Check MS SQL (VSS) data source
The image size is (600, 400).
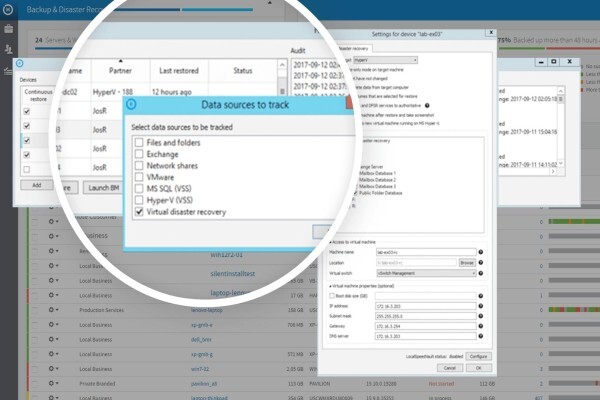point(139,188)
